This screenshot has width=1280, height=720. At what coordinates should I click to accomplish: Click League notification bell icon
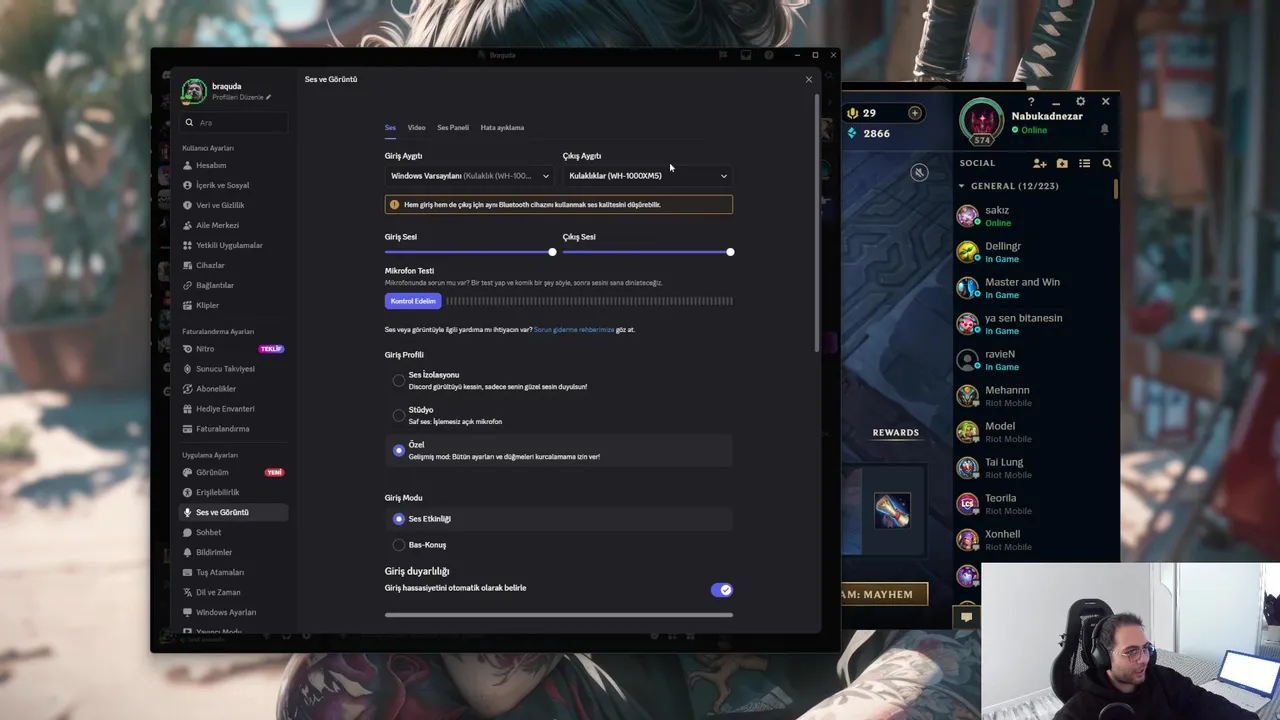point(1104,129)
